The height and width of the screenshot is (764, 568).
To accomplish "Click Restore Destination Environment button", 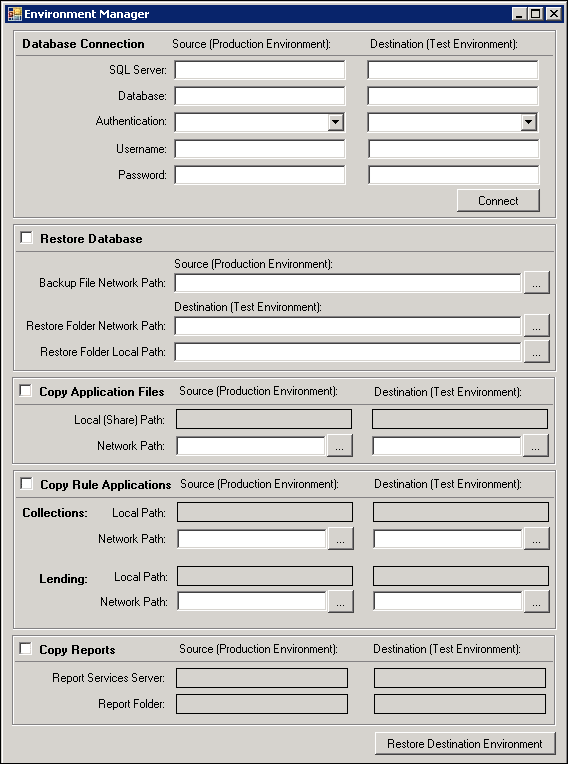I will tap(465, 744).
